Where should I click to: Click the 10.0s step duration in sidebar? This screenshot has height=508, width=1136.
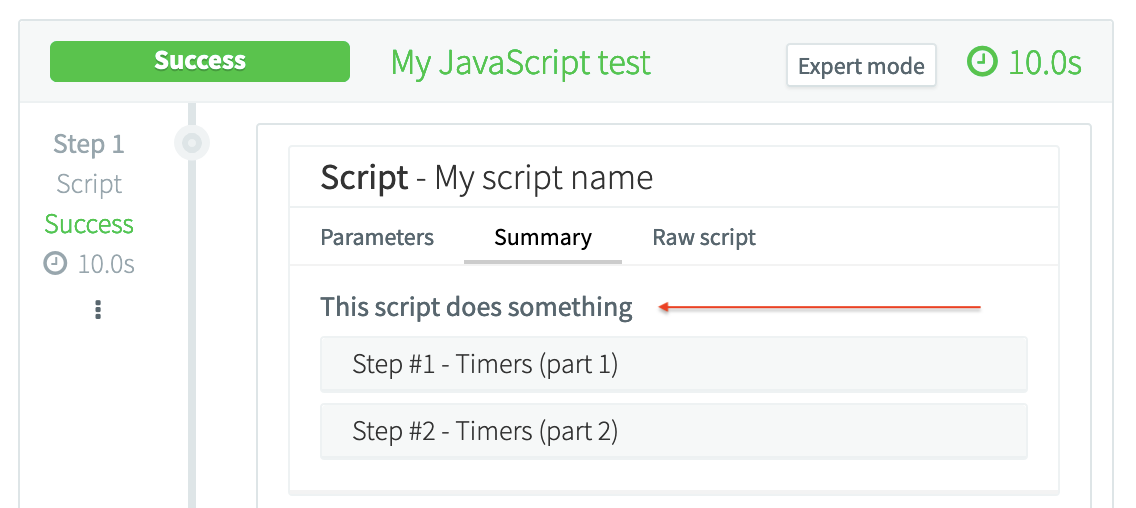tap(106, 264)
